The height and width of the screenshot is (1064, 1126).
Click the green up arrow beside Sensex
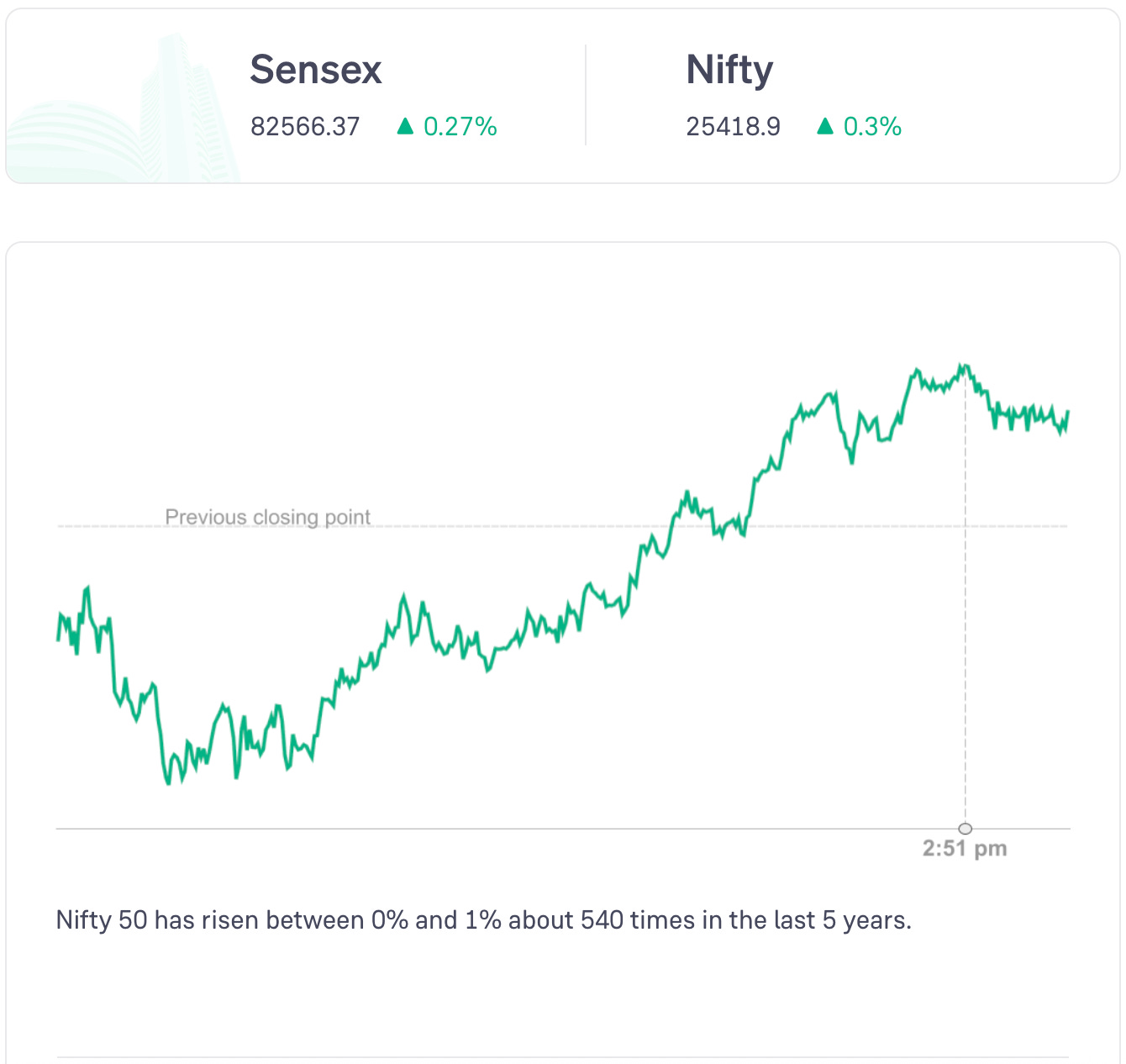coord(405,126)
